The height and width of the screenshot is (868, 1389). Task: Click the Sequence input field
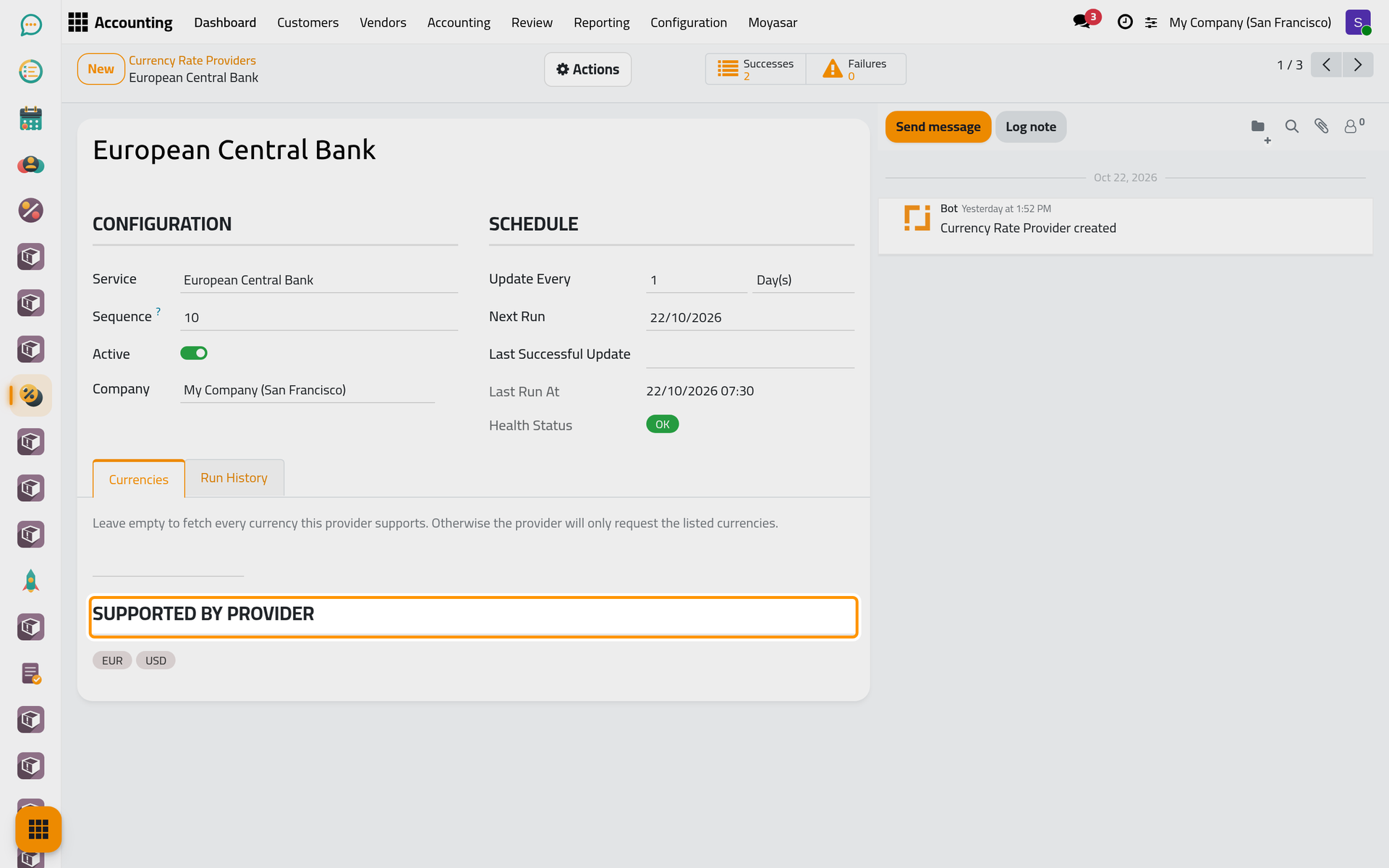point(319,318)
